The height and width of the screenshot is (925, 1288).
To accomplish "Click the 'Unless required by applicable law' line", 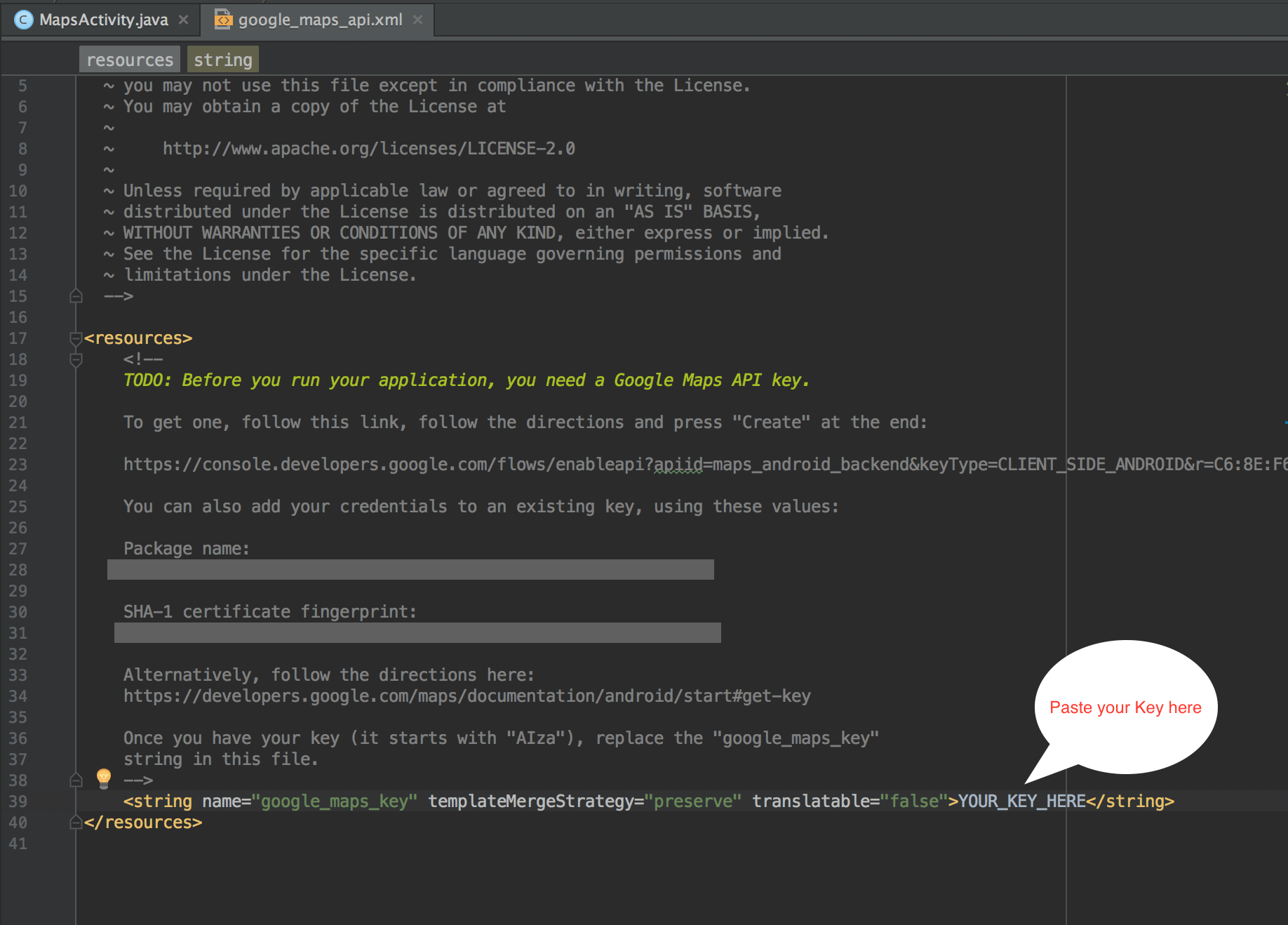I will tap(452, 191).
